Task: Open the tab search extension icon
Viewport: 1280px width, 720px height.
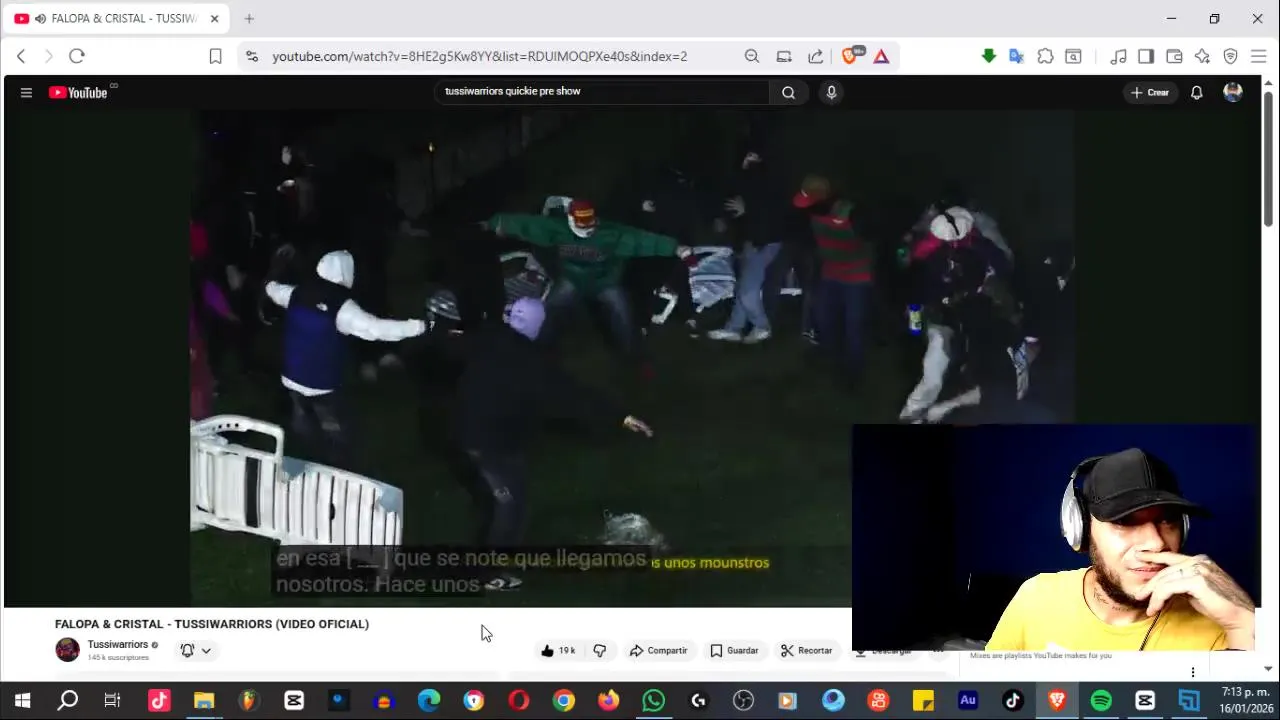Action: tap(1073, 56)
